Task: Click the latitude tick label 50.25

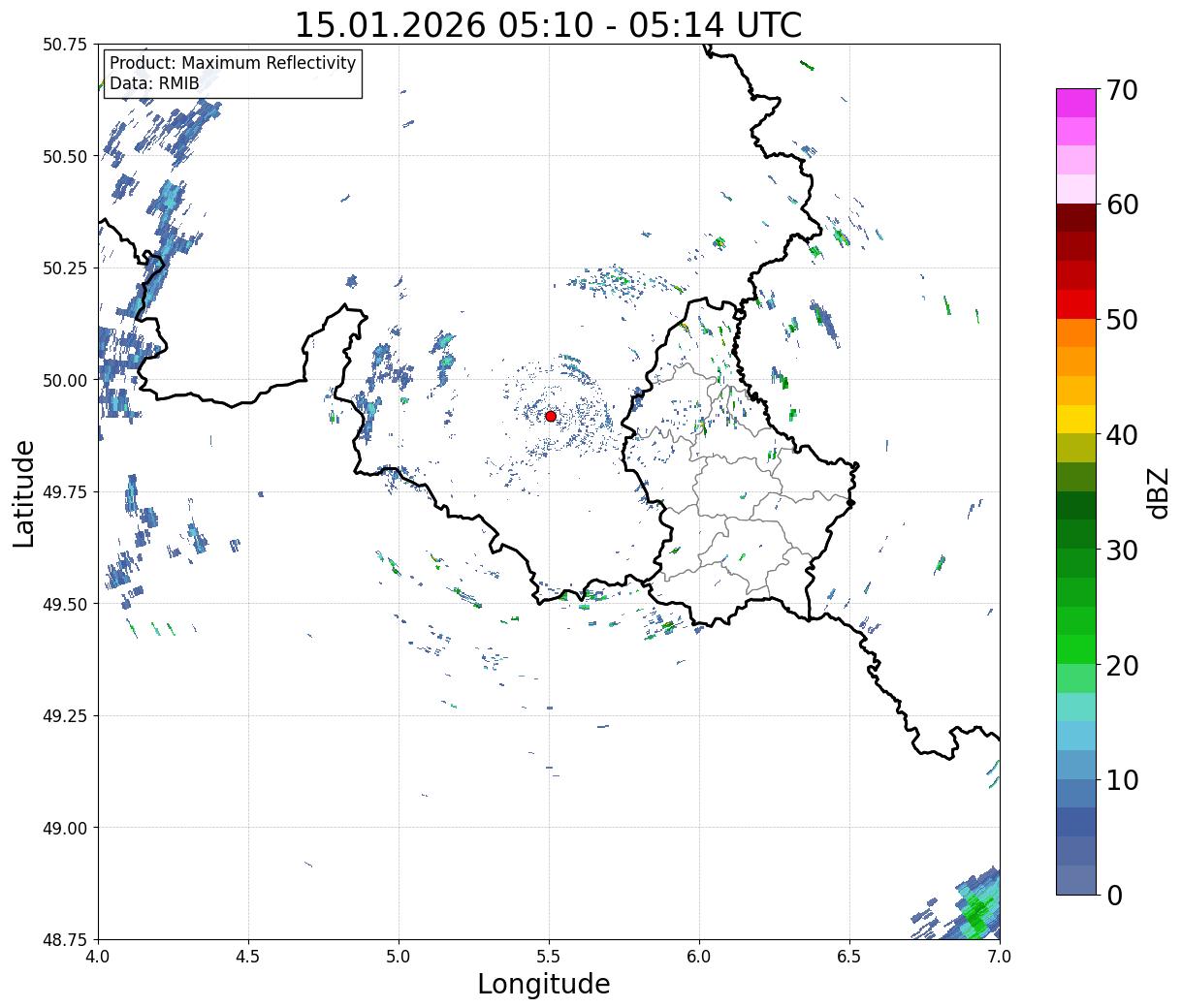Action: tap(65, 268)
